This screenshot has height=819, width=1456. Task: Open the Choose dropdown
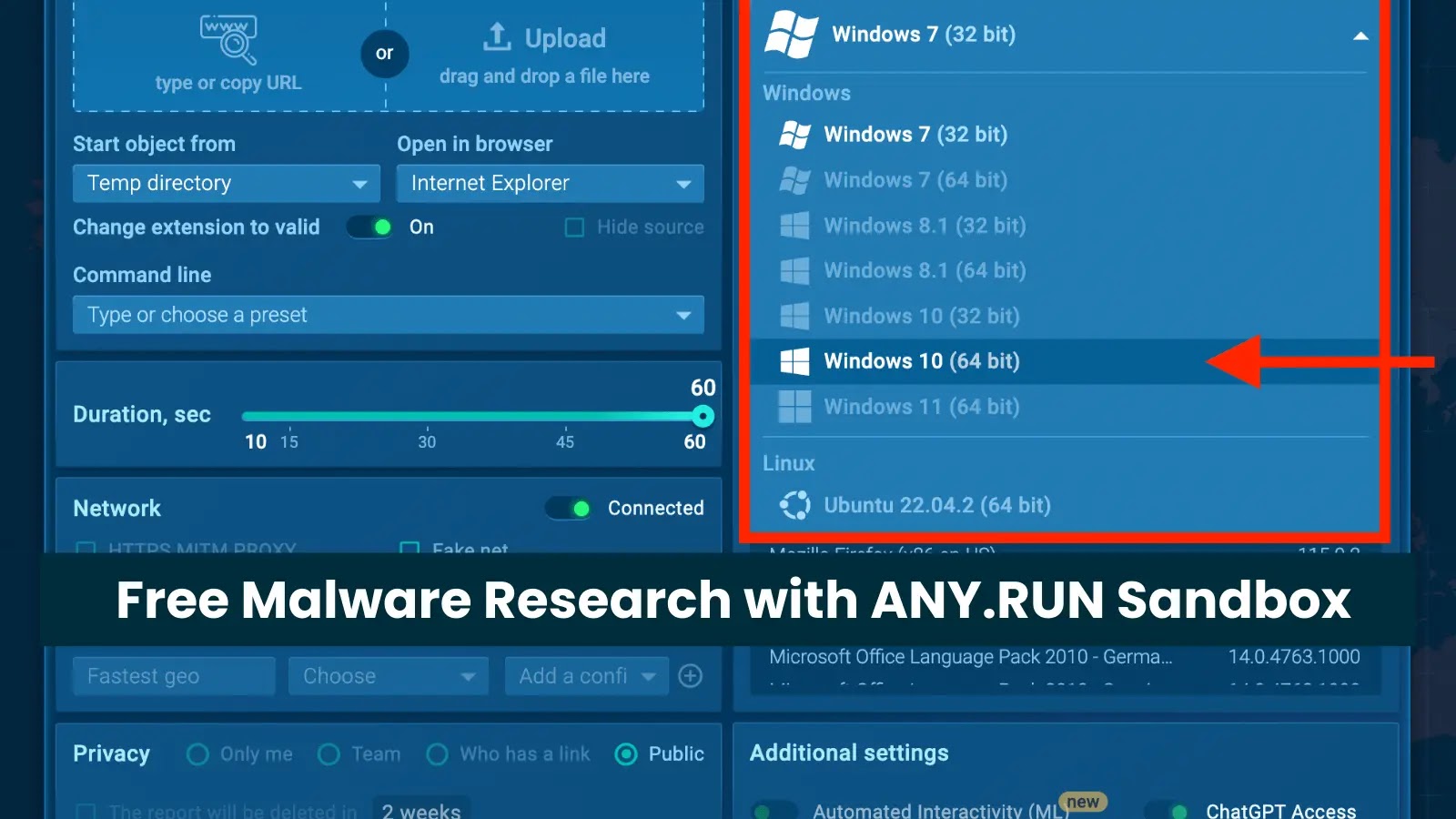(389, 676)
